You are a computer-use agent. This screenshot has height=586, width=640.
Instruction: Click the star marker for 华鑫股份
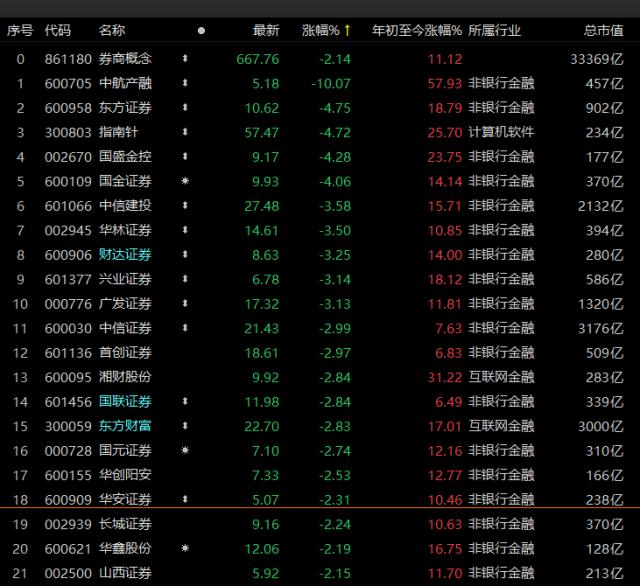tap(185, 548)
